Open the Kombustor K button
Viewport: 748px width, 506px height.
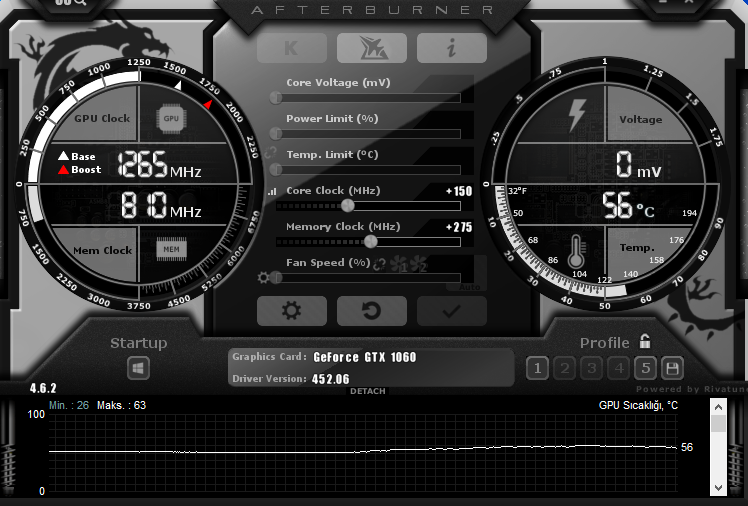pyautogui.click(x=291, y=48)
